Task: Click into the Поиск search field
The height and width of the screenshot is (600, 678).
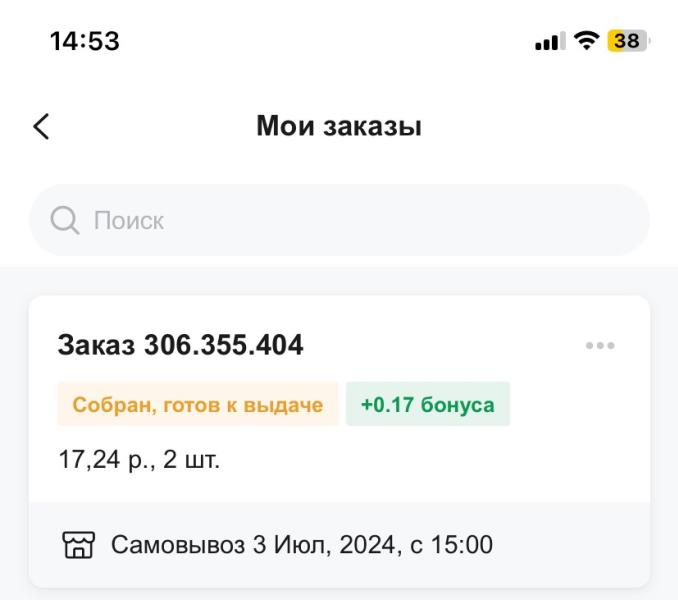Action: tap(339, 220)
